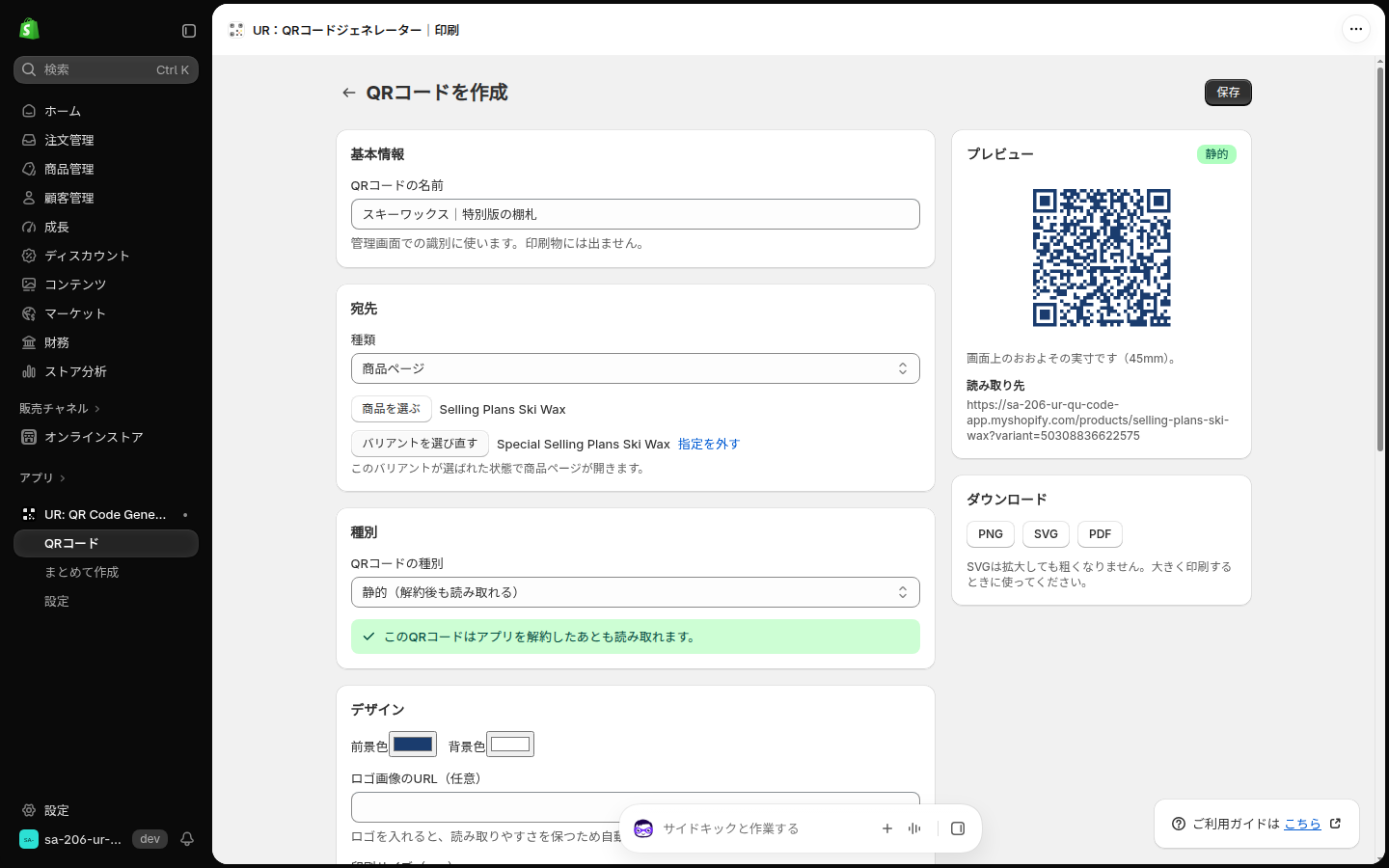Click the 財務 bank icon

point(29,342)
